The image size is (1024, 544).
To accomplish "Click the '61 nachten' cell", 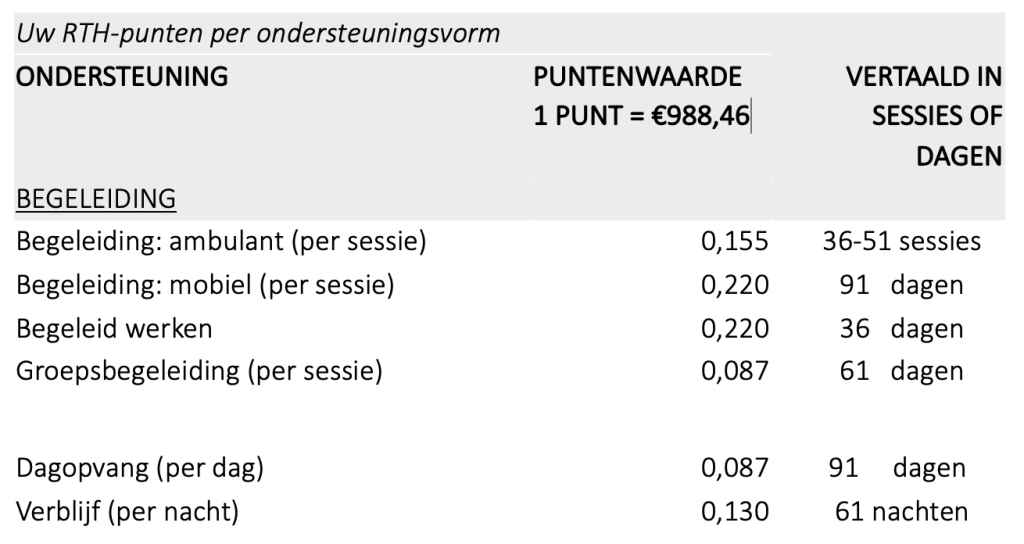I will pyautogui.click(x=901, y=511).
